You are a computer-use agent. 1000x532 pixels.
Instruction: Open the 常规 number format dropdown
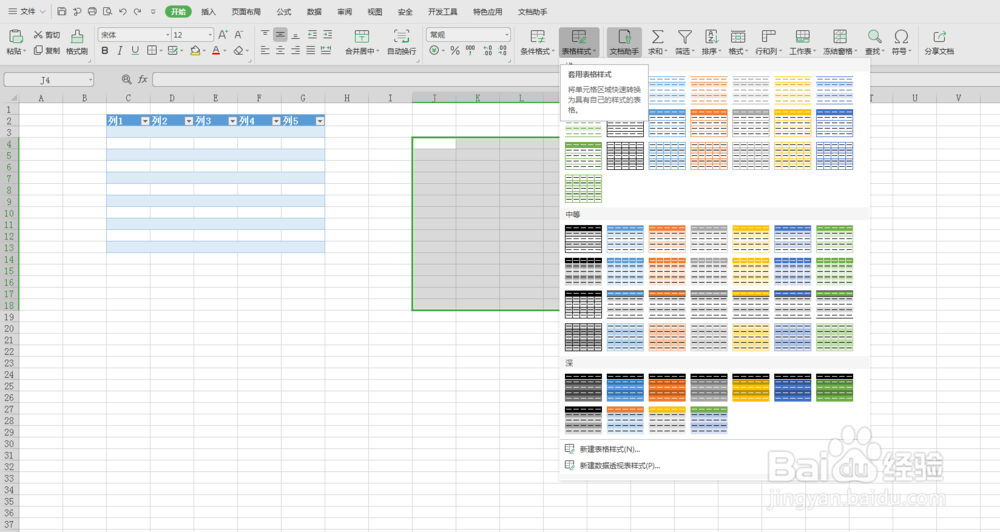(x=506, y=35)
